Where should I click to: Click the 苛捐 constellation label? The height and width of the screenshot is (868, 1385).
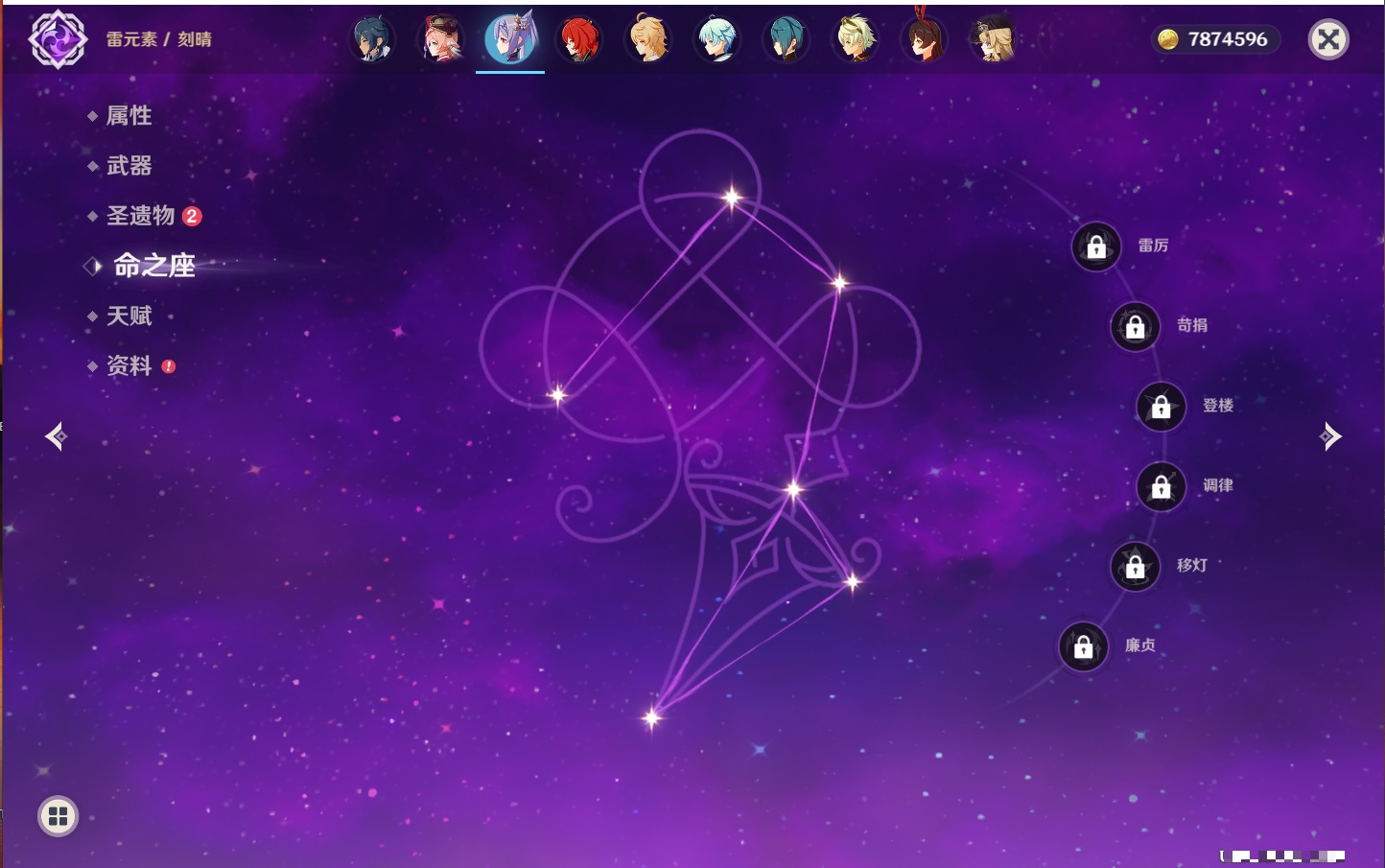[x=1192, y=325]
